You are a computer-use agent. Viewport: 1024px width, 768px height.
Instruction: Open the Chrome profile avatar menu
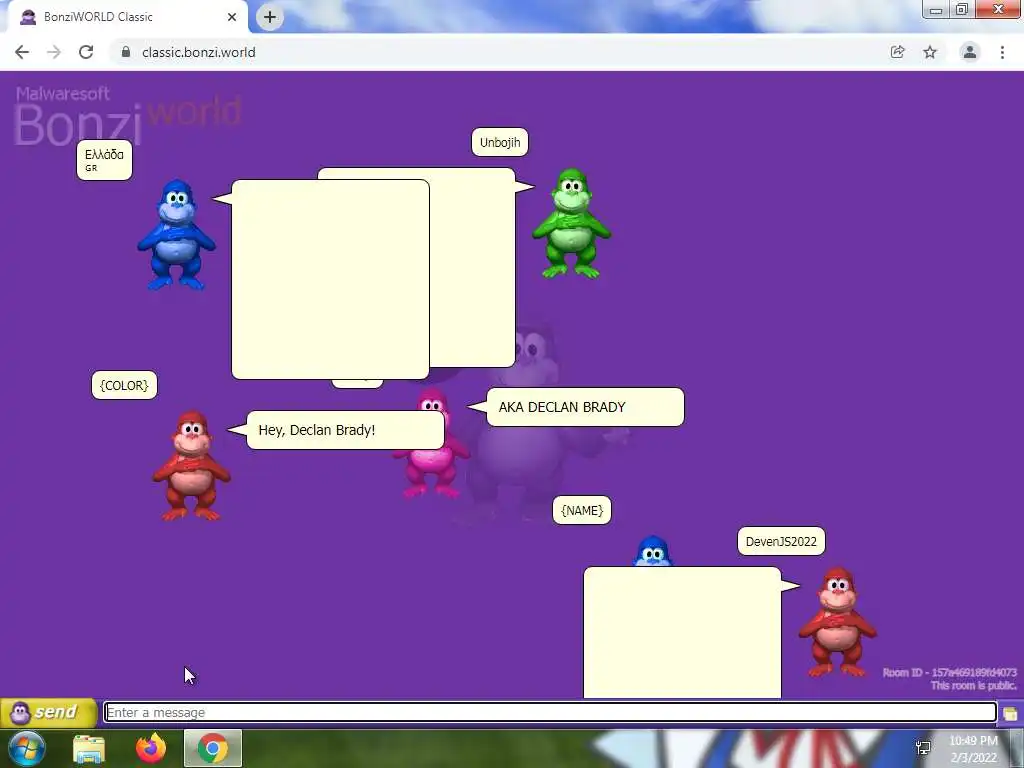coord(970,52)
